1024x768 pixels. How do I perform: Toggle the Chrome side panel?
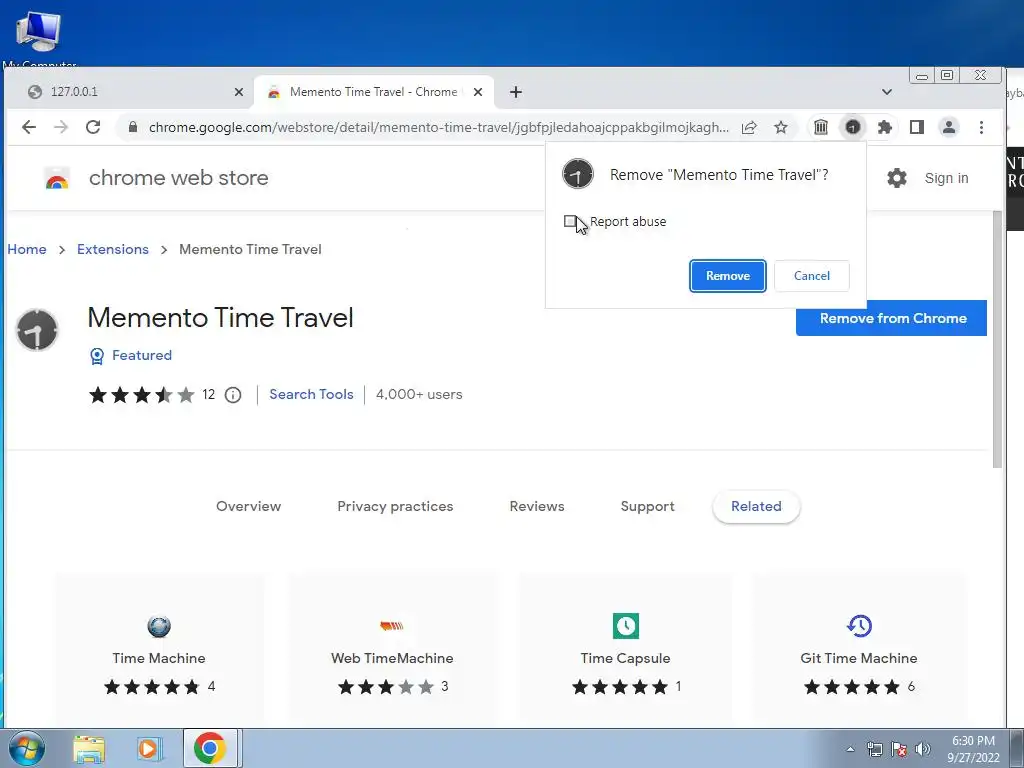[917, 127]
